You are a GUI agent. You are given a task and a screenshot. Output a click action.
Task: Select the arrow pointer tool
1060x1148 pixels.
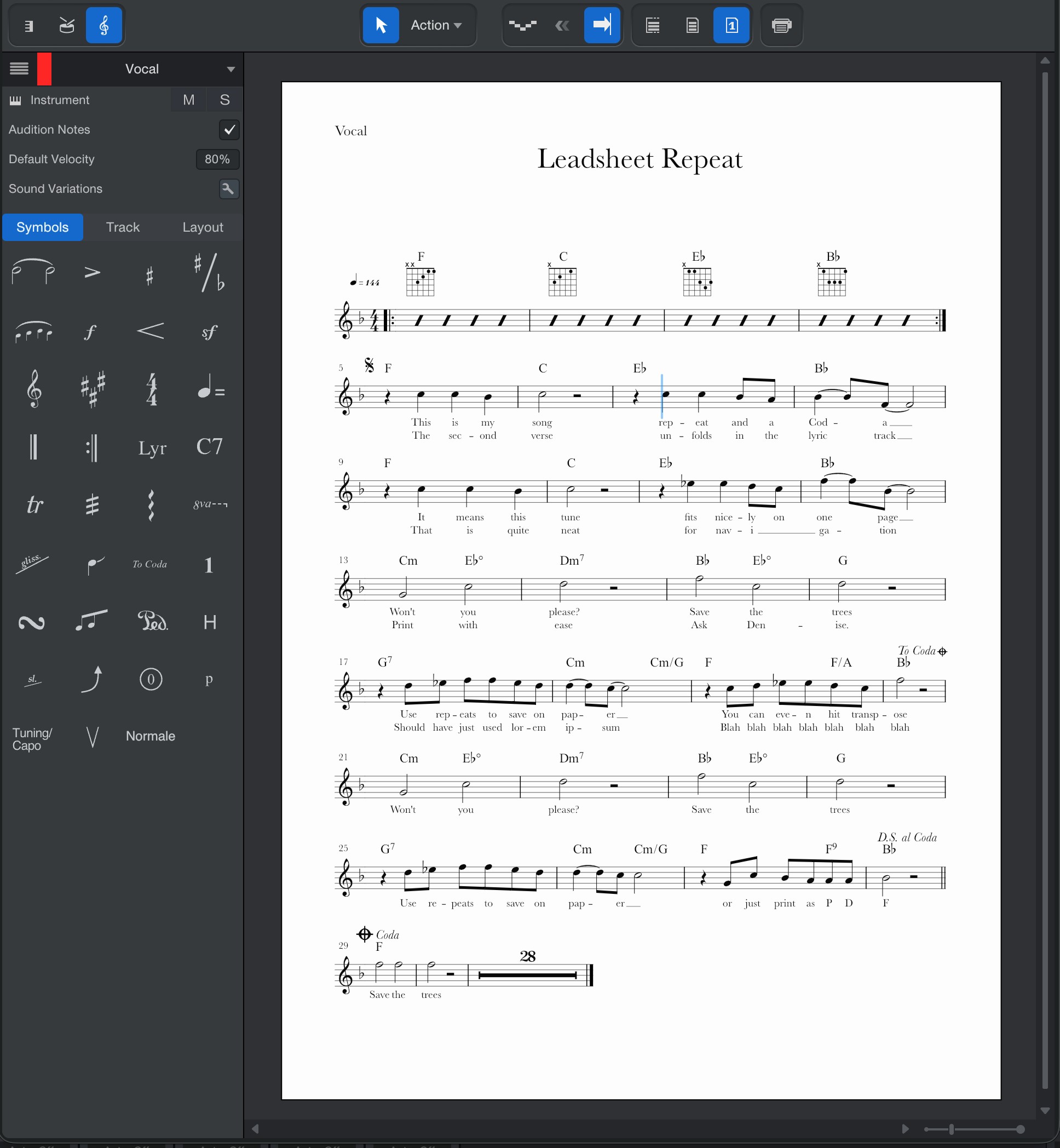381,25
